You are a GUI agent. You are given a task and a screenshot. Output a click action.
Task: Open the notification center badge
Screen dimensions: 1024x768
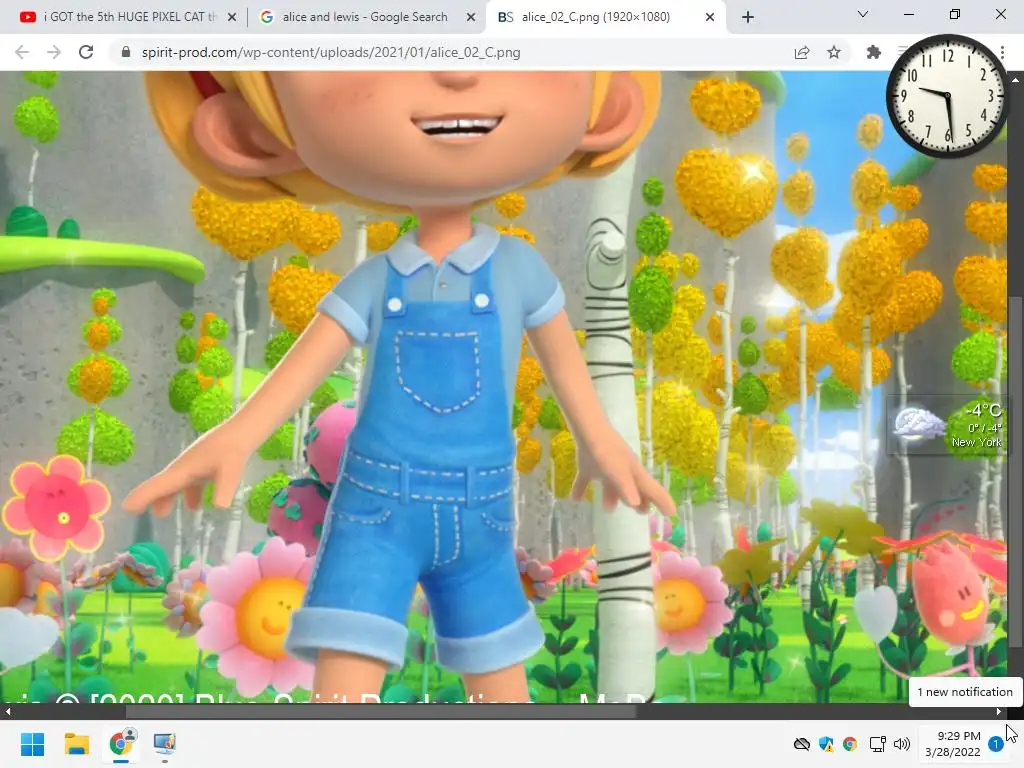click(x=996, y=744)
